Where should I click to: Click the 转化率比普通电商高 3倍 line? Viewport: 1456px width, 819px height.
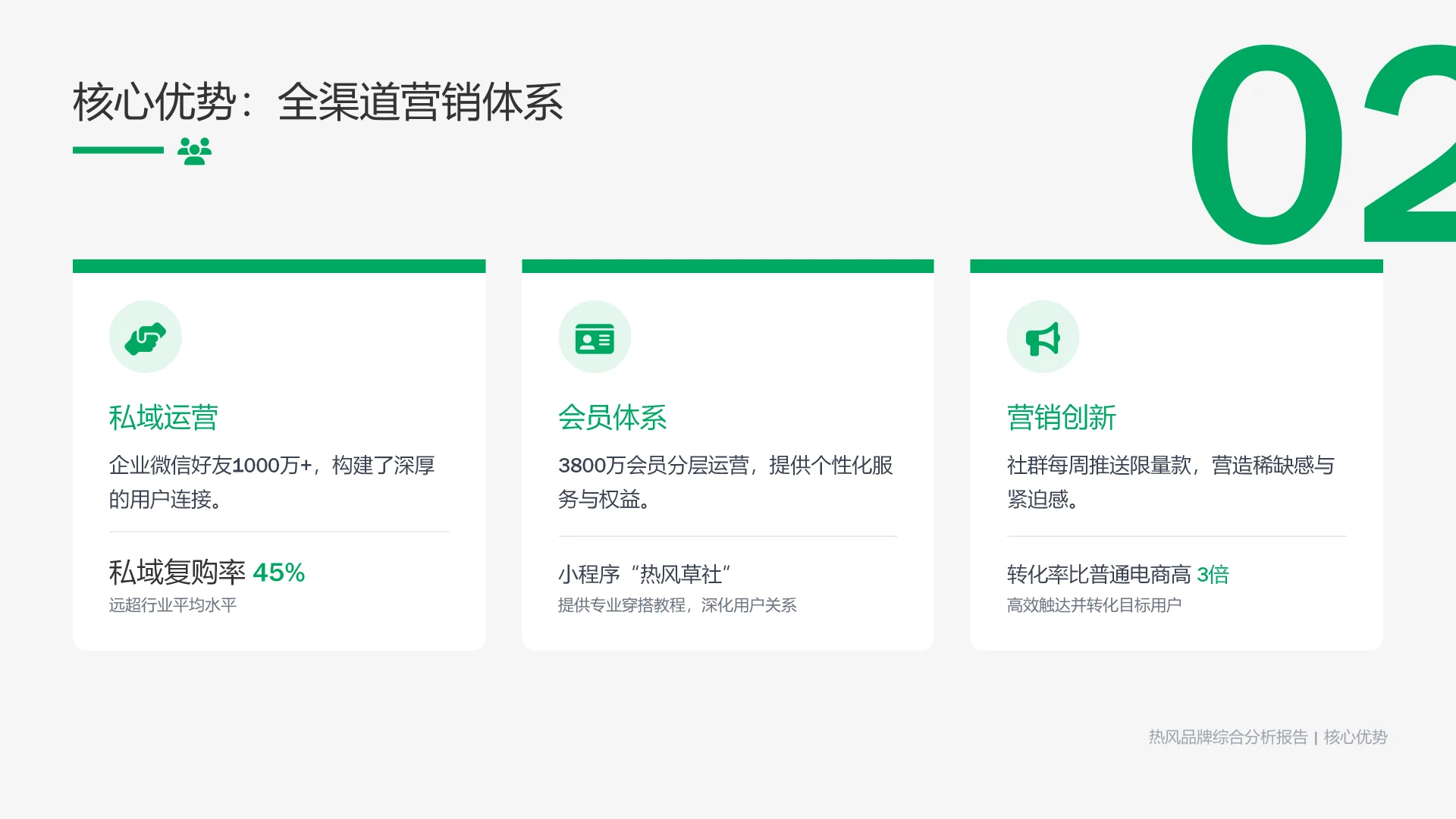pyautogui.click(x=1118, y=575)
